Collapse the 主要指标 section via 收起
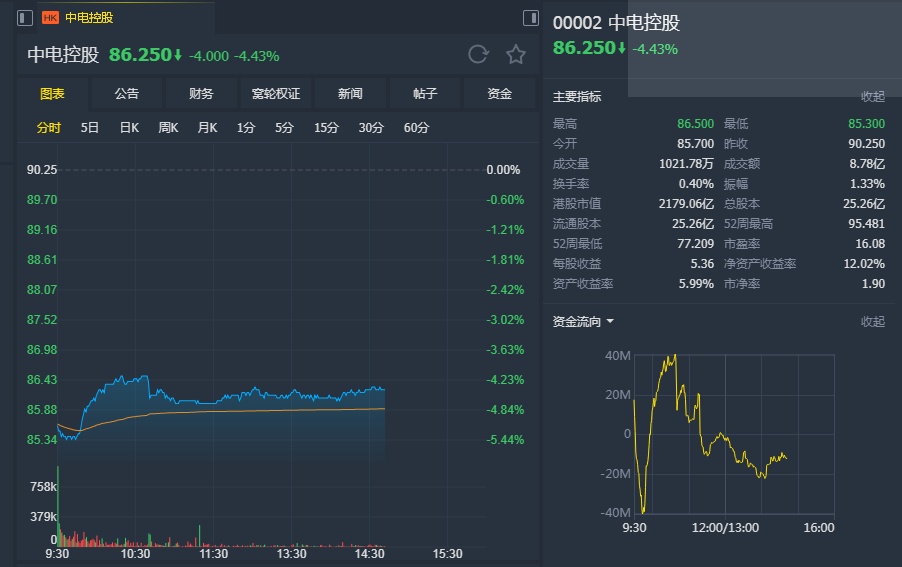 (873, 97)
